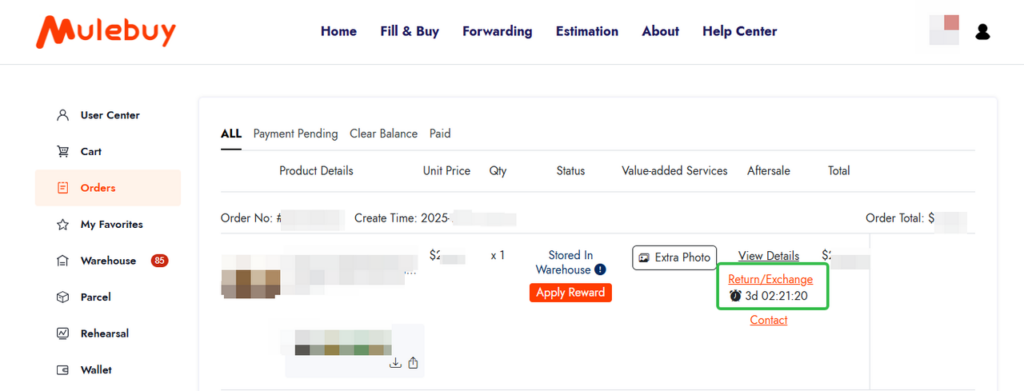Click the Mulebuy logo
Screen dimensions: 1024x391
[106, 31]
